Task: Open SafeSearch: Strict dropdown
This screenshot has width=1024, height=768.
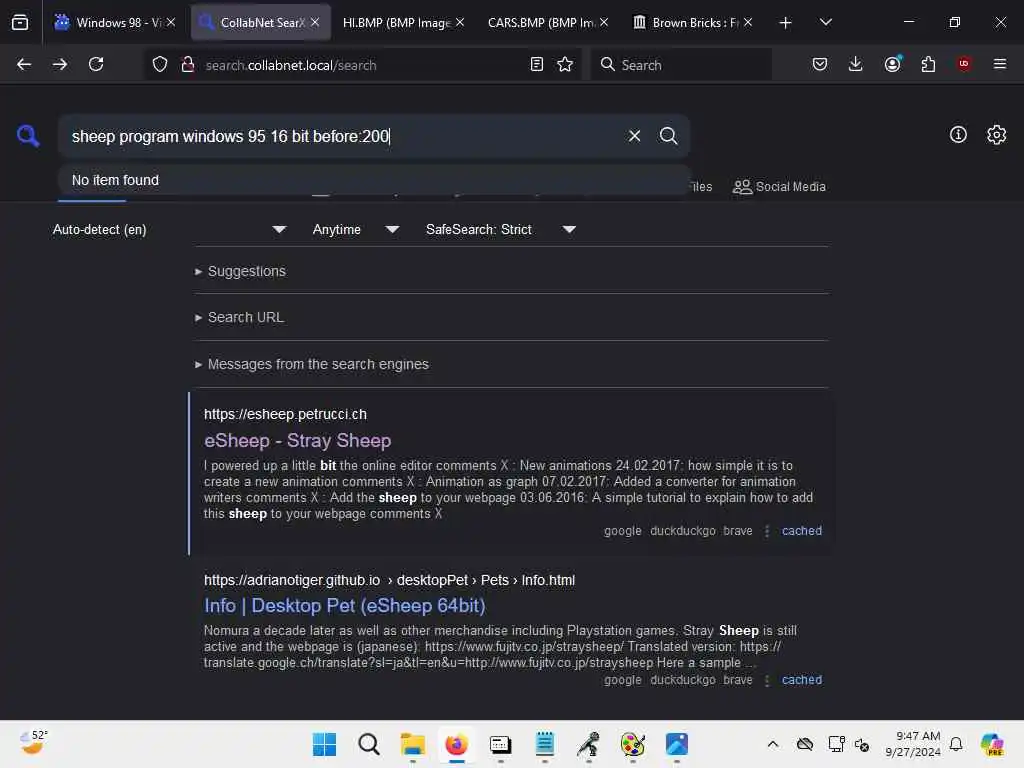Action: coord(500,230)
